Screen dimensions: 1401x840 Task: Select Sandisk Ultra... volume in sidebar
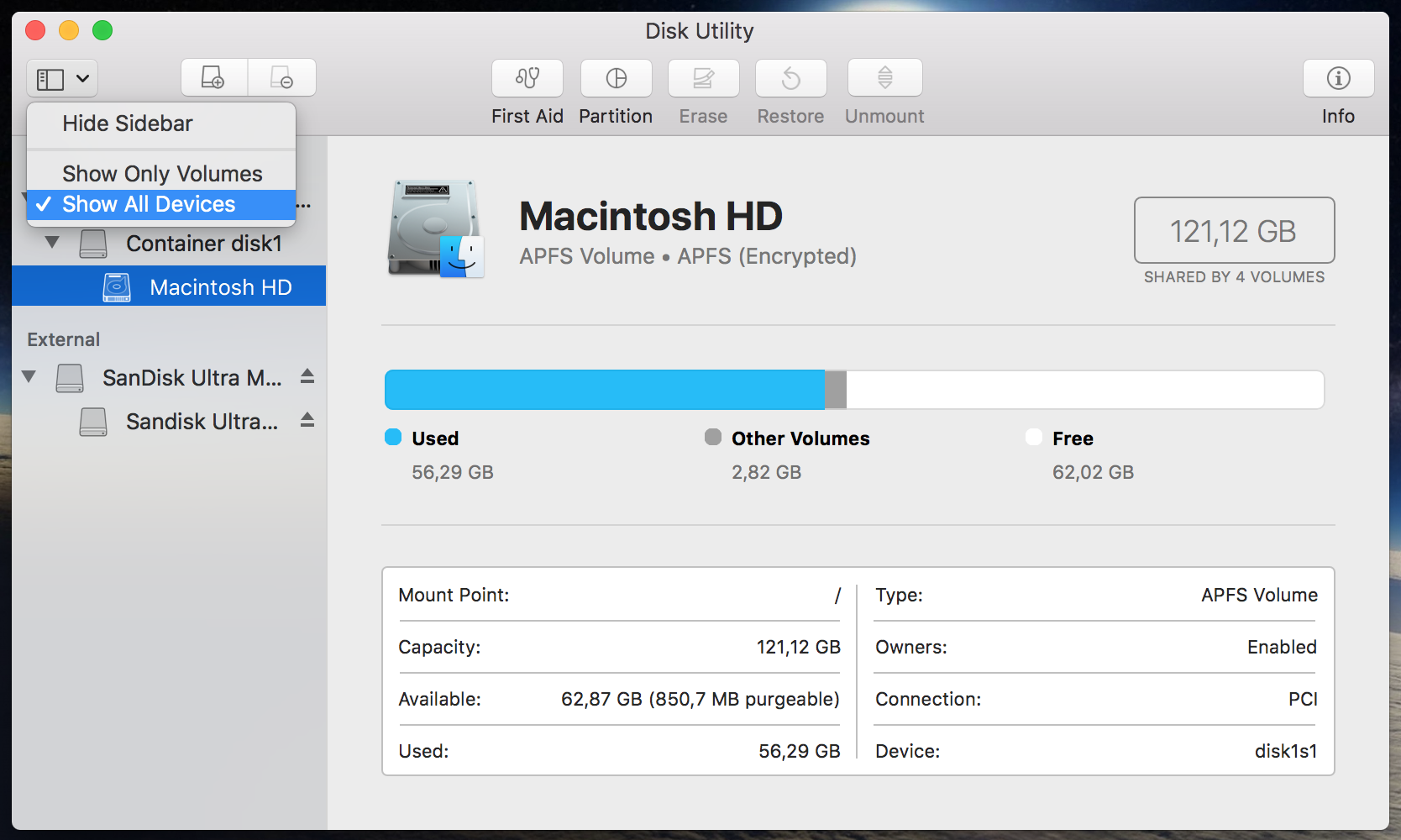pyautogui.click(x=202, y=422)
